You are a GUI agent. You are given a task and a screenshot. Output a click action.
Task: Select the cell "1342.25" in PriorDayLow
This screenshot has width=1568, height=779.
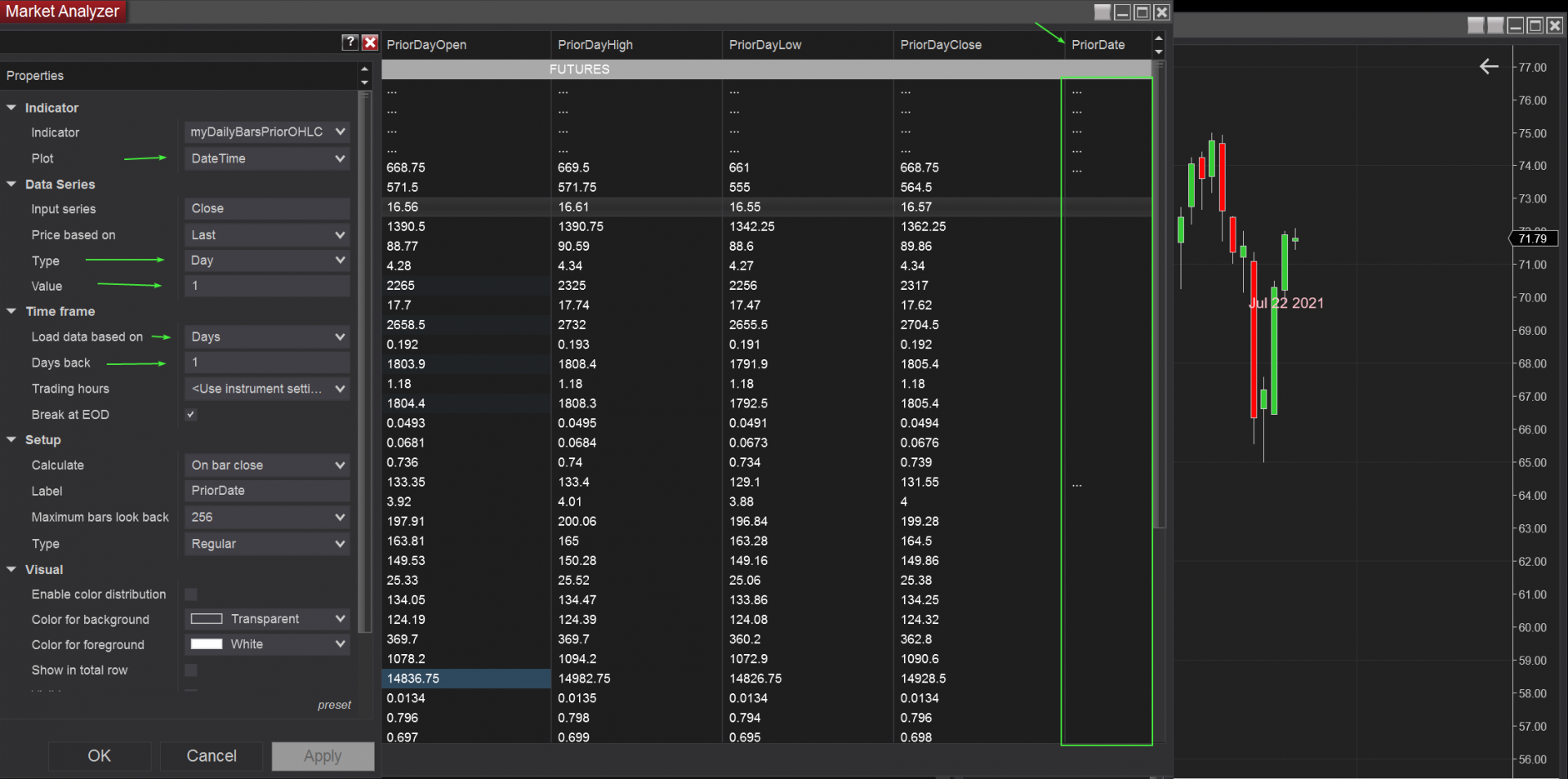pyautogui.click(x=808, y=227)
